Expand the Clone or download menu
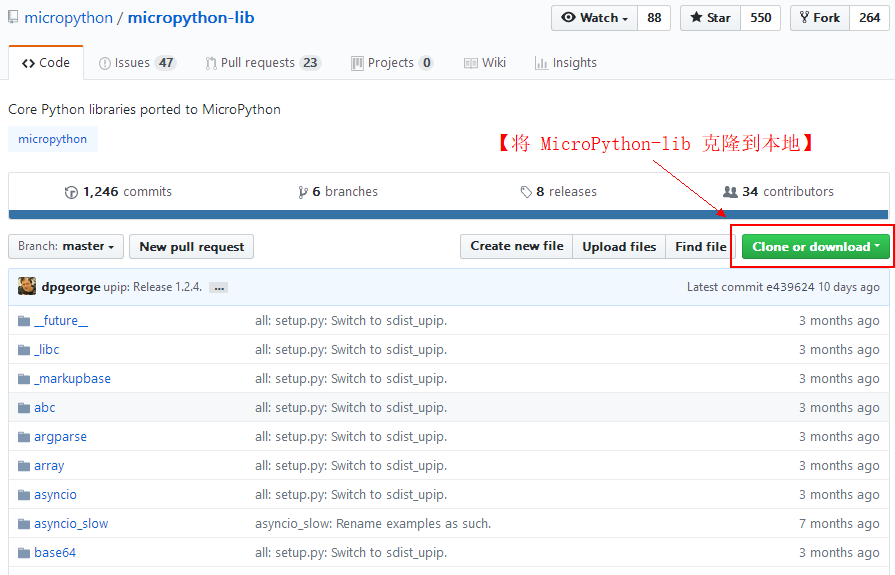Viewport: 895px width, 575px height. 816,247
